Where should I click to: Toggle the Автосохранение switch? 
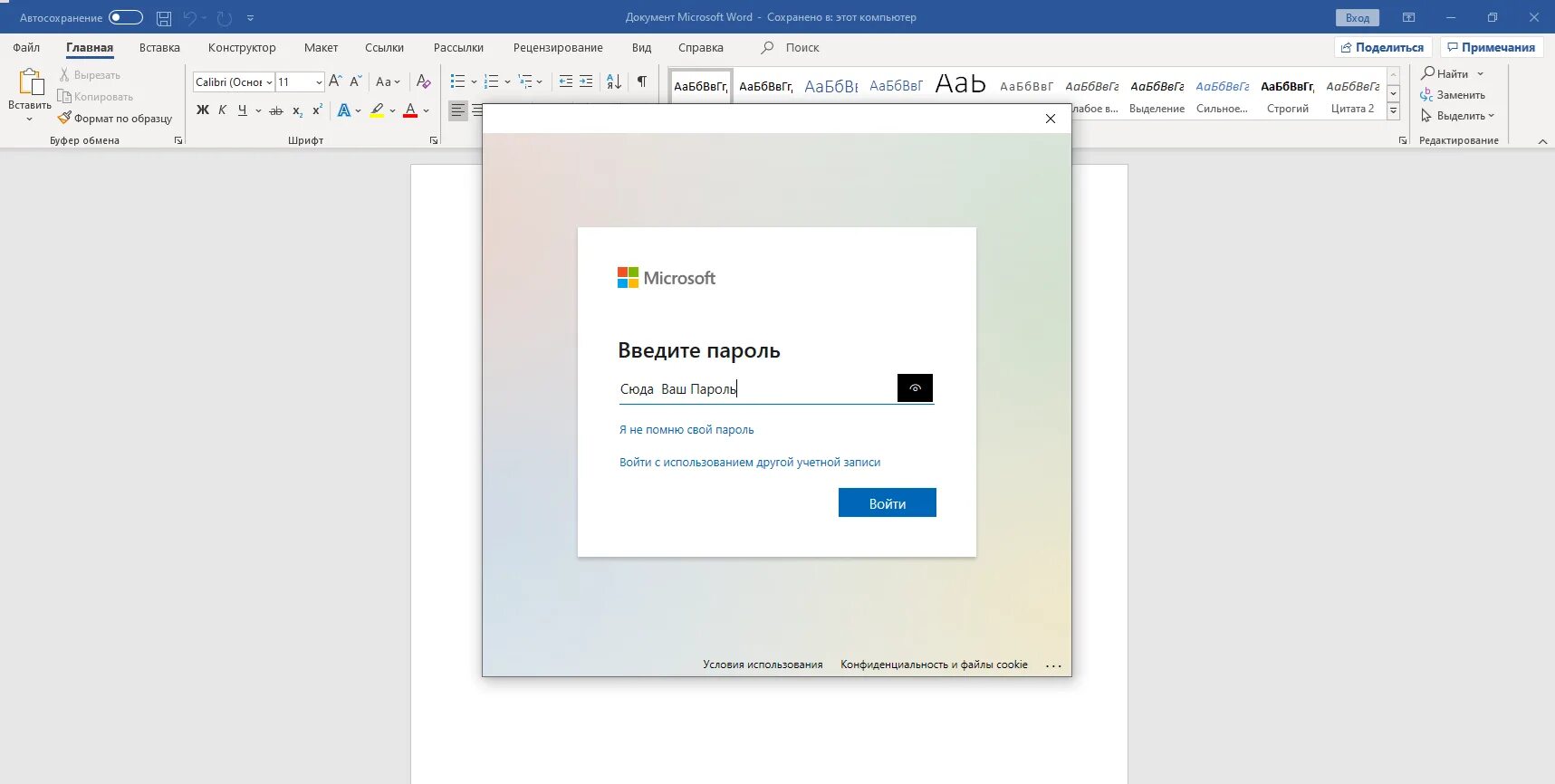tap(126, 17)
